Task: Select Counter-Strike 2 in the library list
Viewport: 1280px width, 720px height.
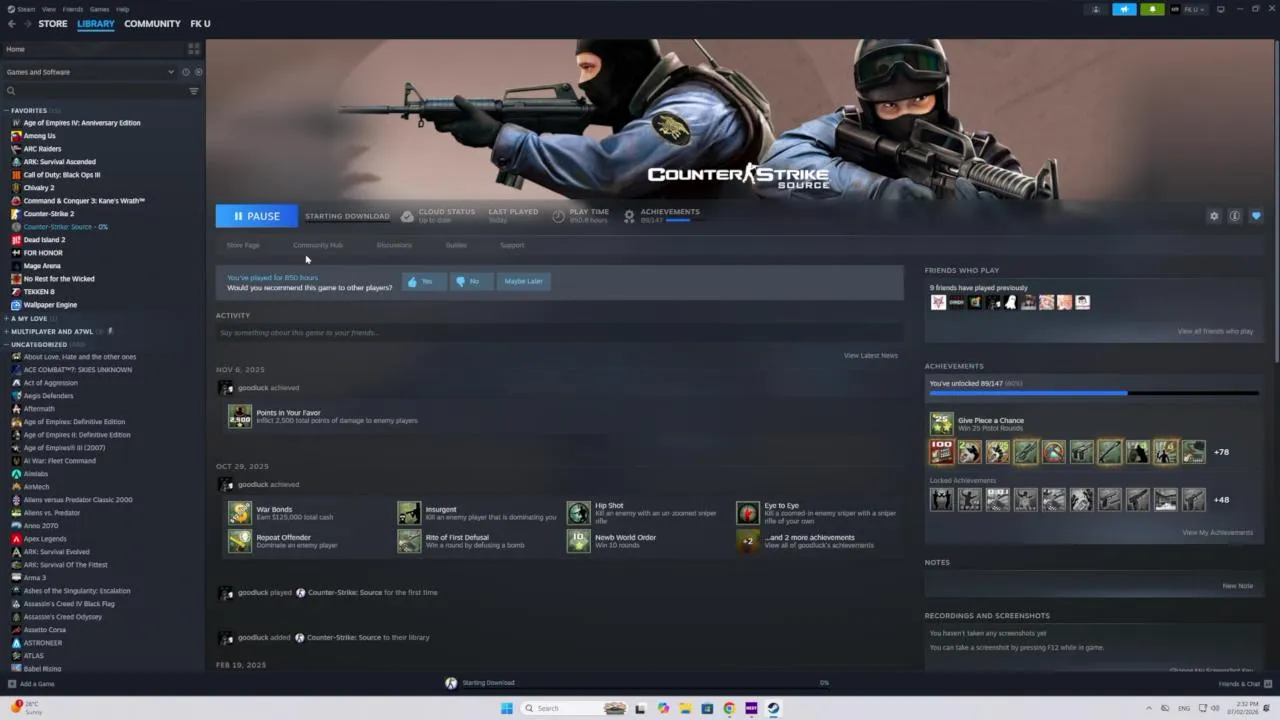Action: click(49, 214)
